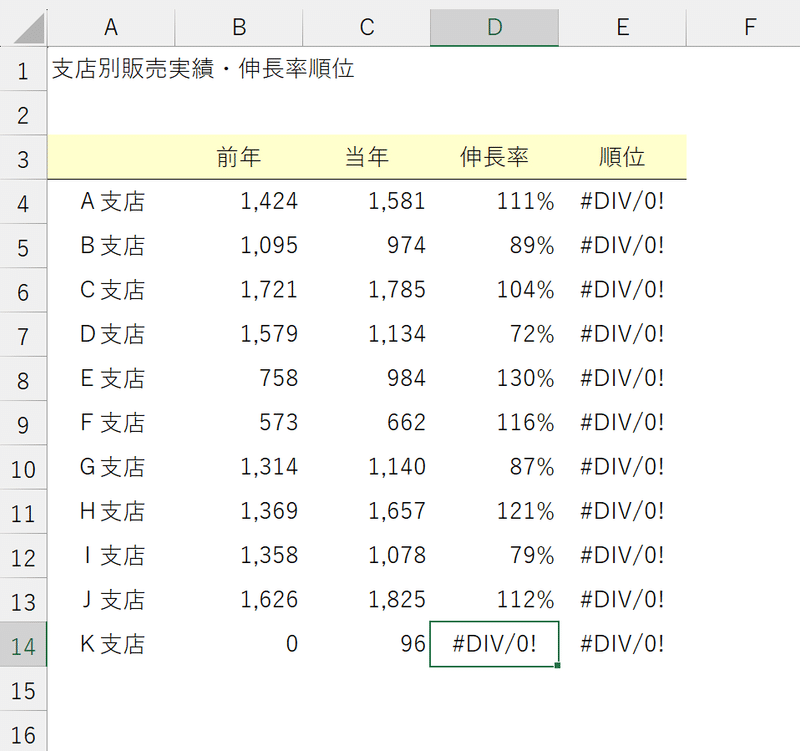Click title cell 支店別販売実績・伸長率順位

click(203, 69)
